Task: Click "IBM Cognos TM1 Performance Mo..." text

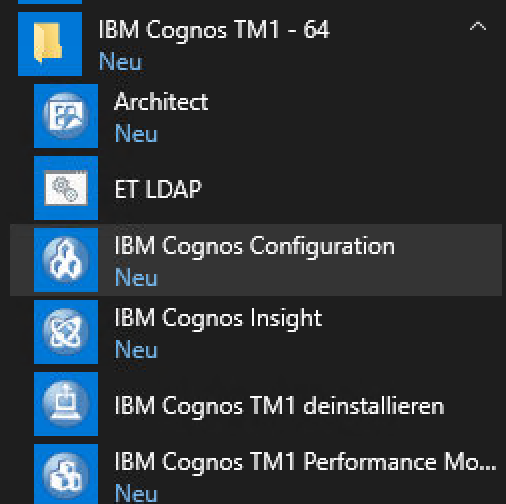Action: point(306,463)
